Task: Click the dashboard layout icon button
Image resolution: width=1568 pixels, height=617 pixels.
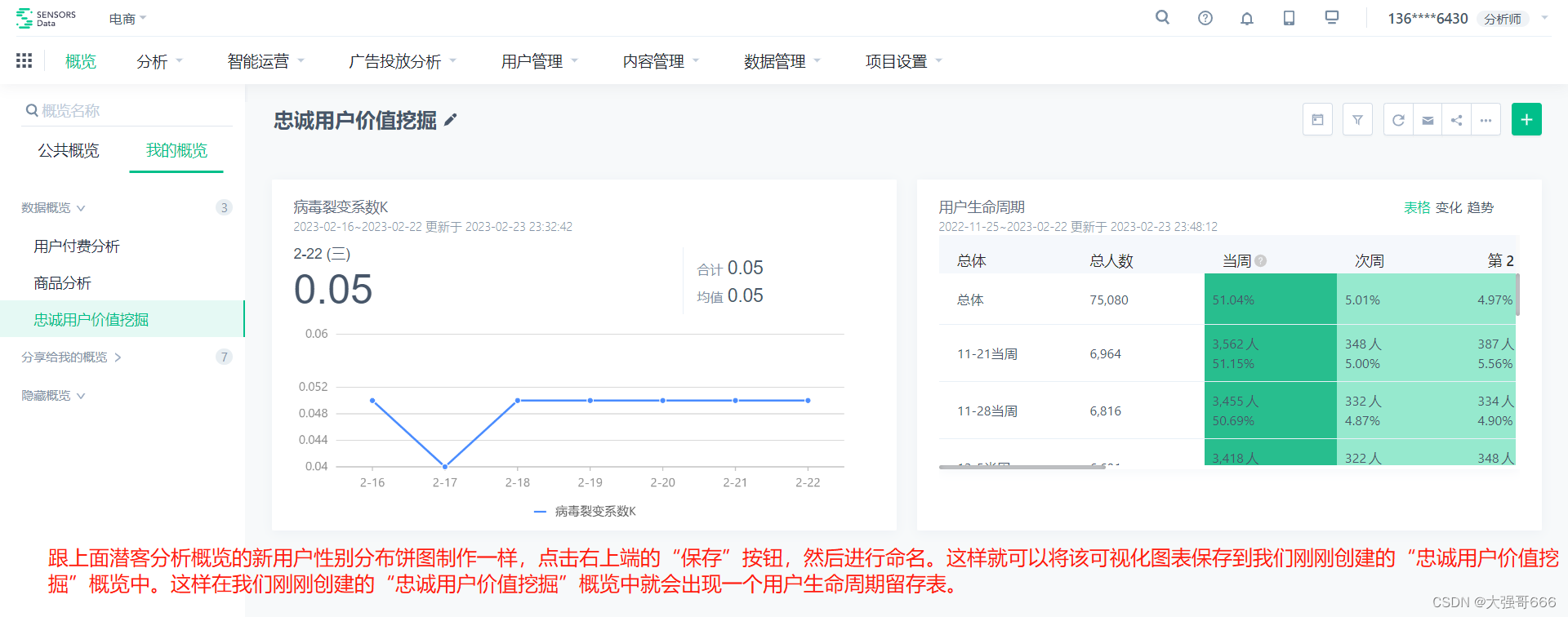Action: point(1317,120)
